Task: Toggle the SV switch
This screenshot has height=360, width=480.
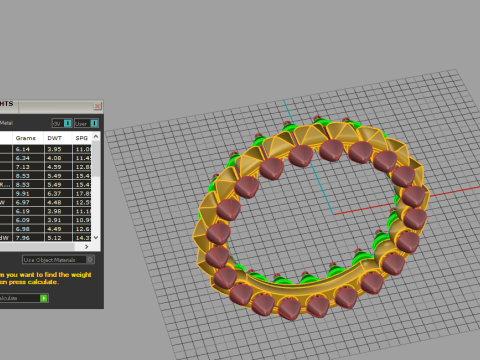Action: pos(62,123)
